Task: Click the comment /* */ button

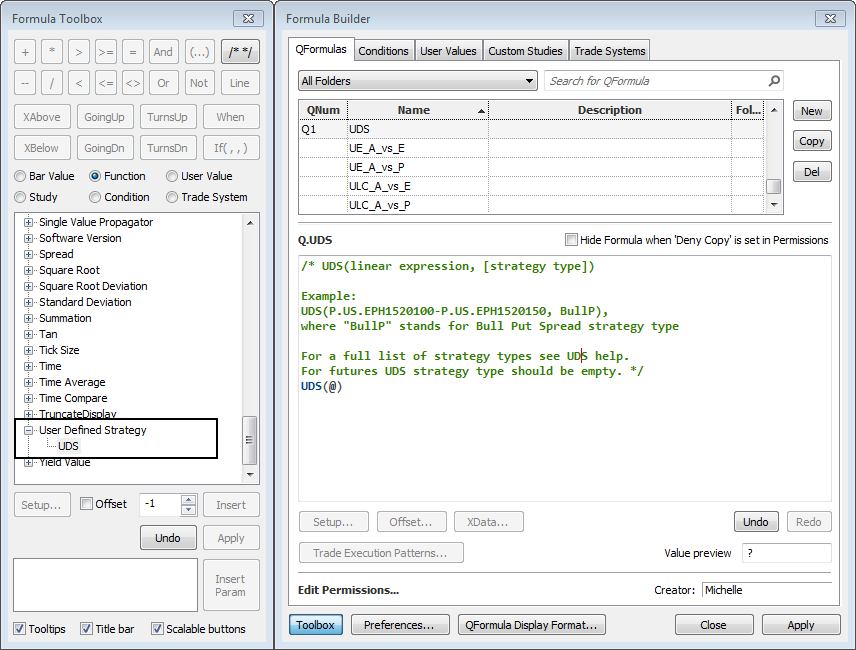Action: click(x=240, y=52)
